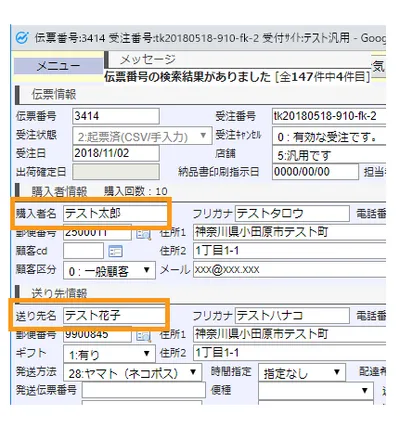The height and width of the screenshot is (429, 400).
Task: Click the empty 発送伝票番号 field
Action: [144, 390]
